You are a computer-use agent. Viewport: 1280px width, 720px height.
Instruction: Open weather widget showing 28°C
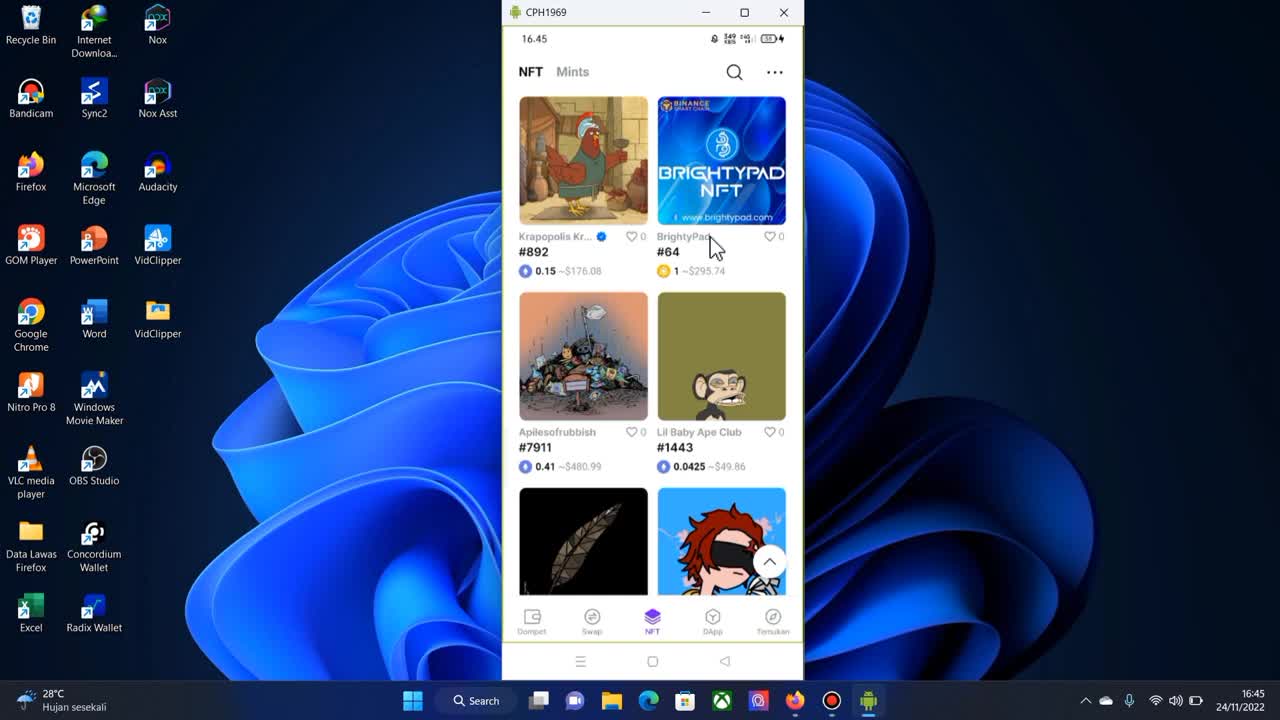point(62,700)
